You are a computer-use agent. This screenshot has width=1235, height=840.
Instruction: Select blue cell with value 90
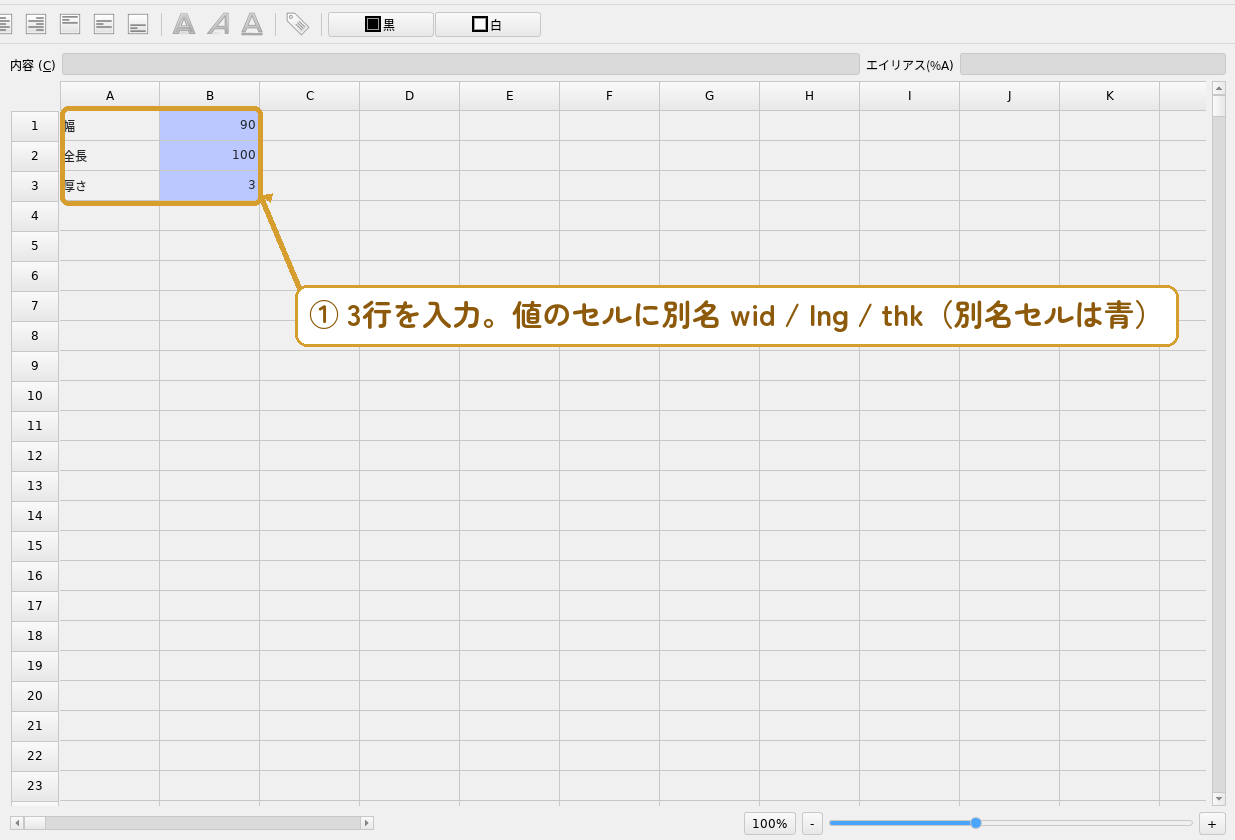[210, 126]
